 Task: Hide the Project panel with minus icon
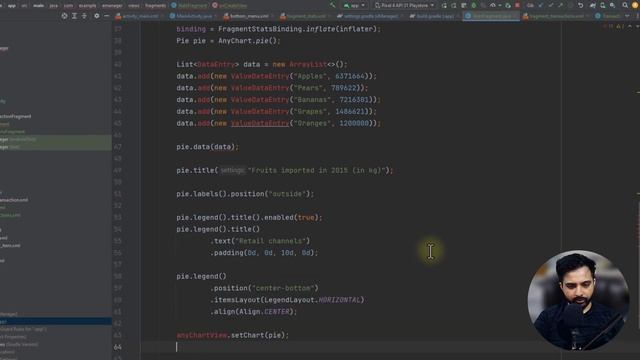pyautogui.click(x=107, y=16)
